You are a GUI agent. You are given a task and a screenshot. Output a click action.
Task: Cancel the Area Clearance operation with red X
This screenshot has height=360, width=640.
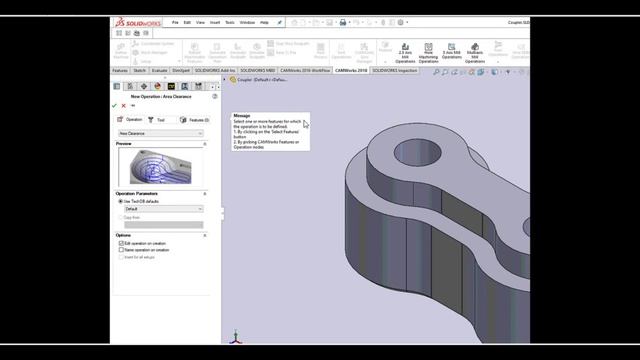[124, 106]
